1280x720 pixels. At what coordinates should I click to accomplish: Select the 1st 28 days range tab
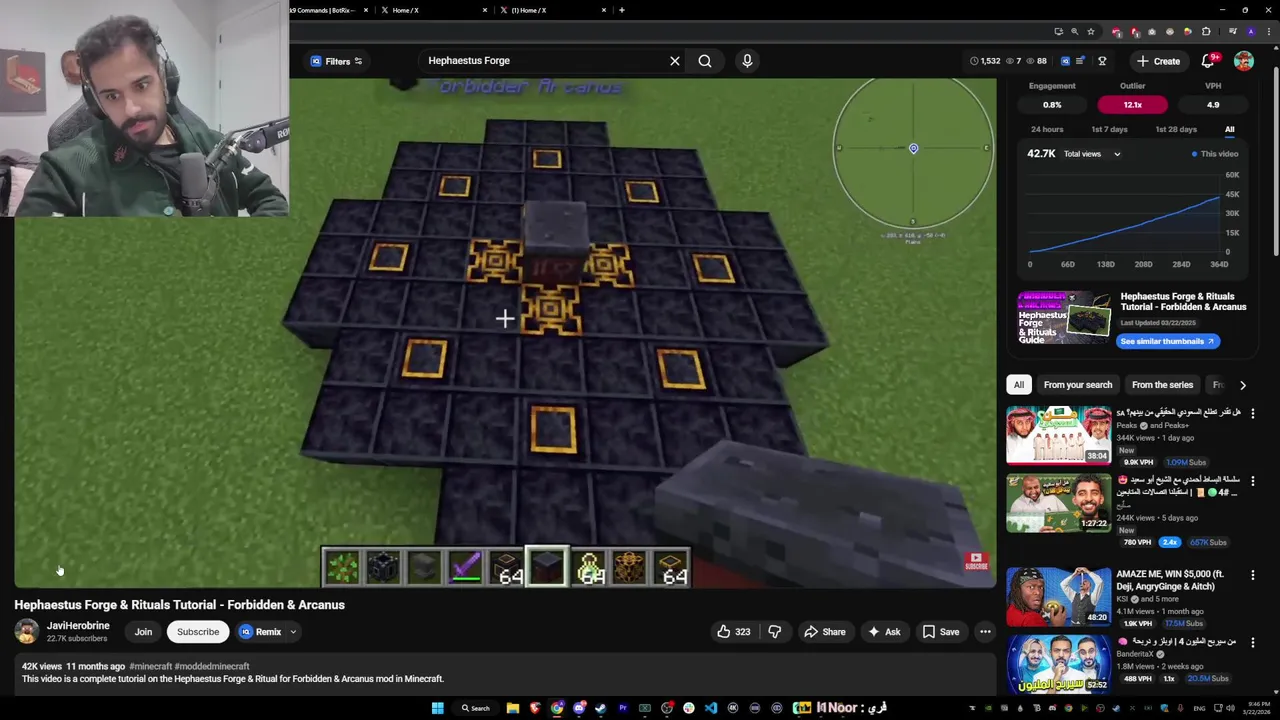(x=1176, y=129)
